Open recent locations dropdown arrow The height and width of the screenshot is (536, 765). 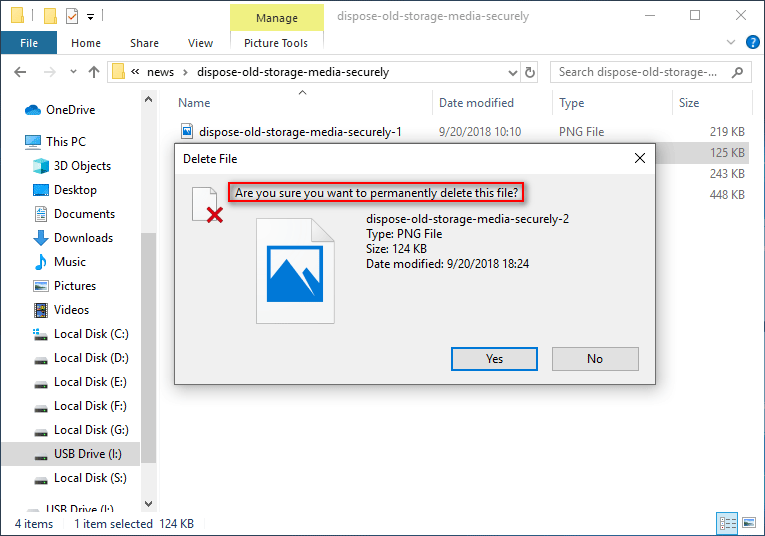click(x=73, y=72)
